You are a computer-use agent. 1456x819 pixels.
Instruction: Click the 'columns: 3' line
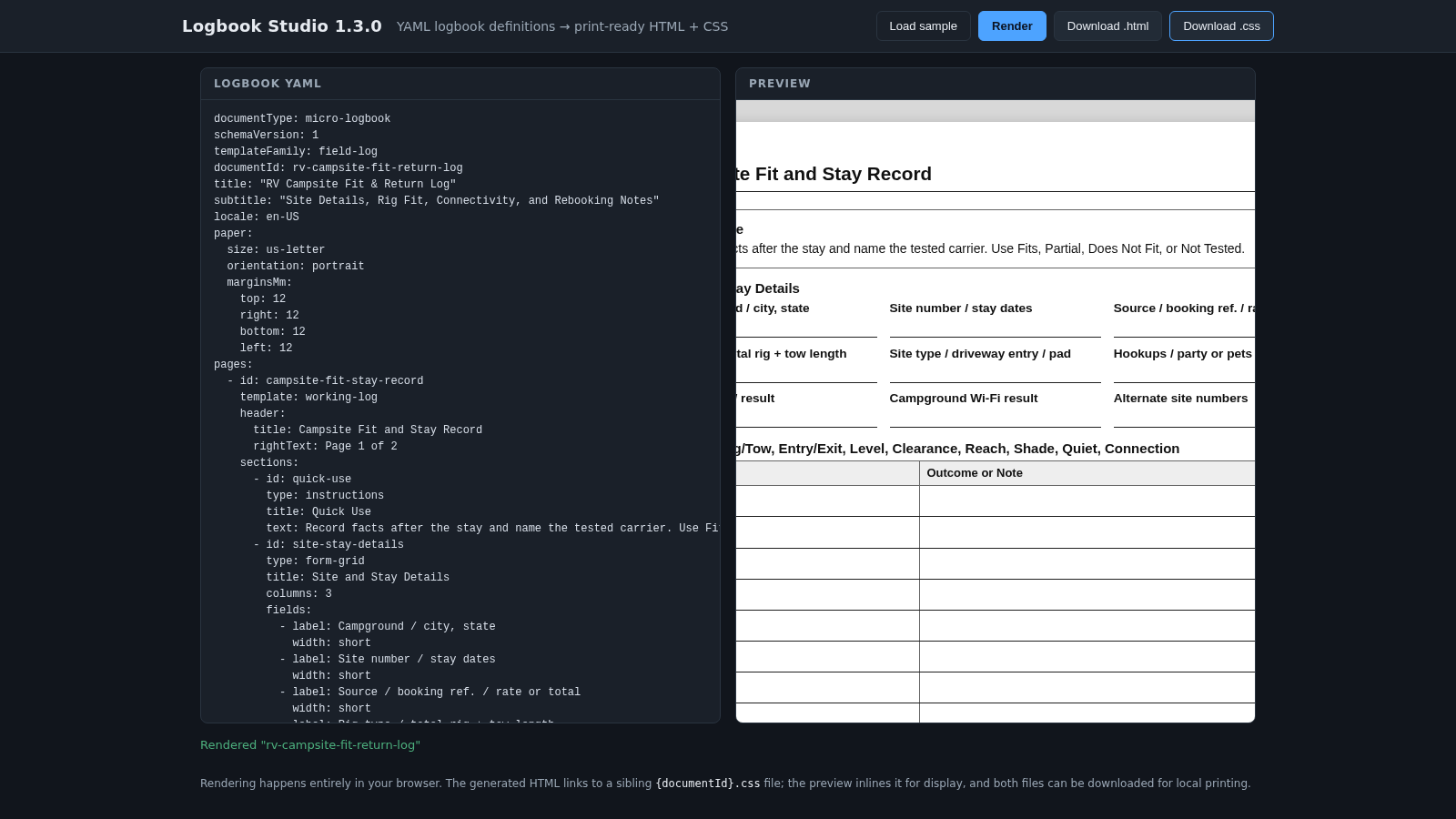coord(298,594)
